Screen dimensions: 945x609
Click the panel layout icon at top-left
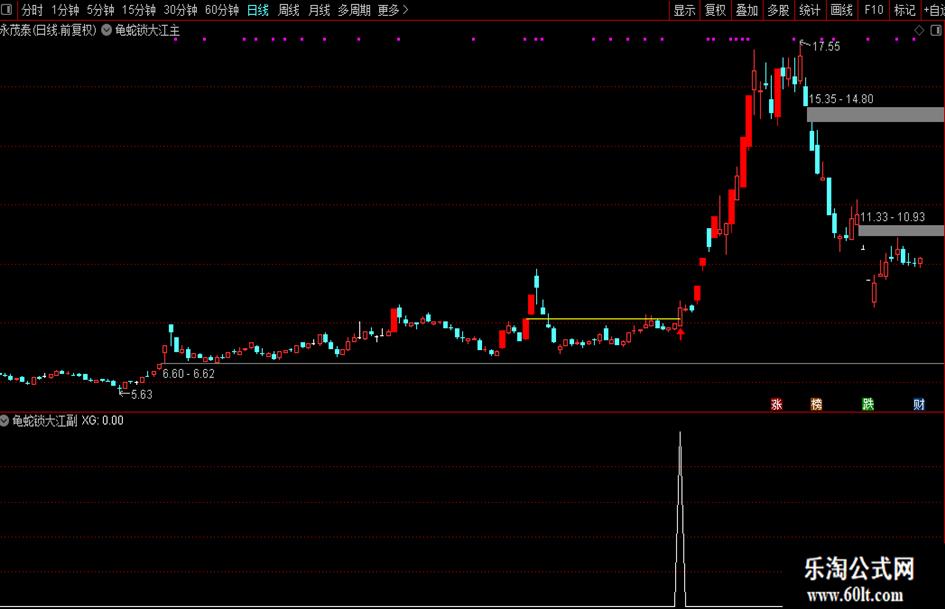tap(7, 10)
